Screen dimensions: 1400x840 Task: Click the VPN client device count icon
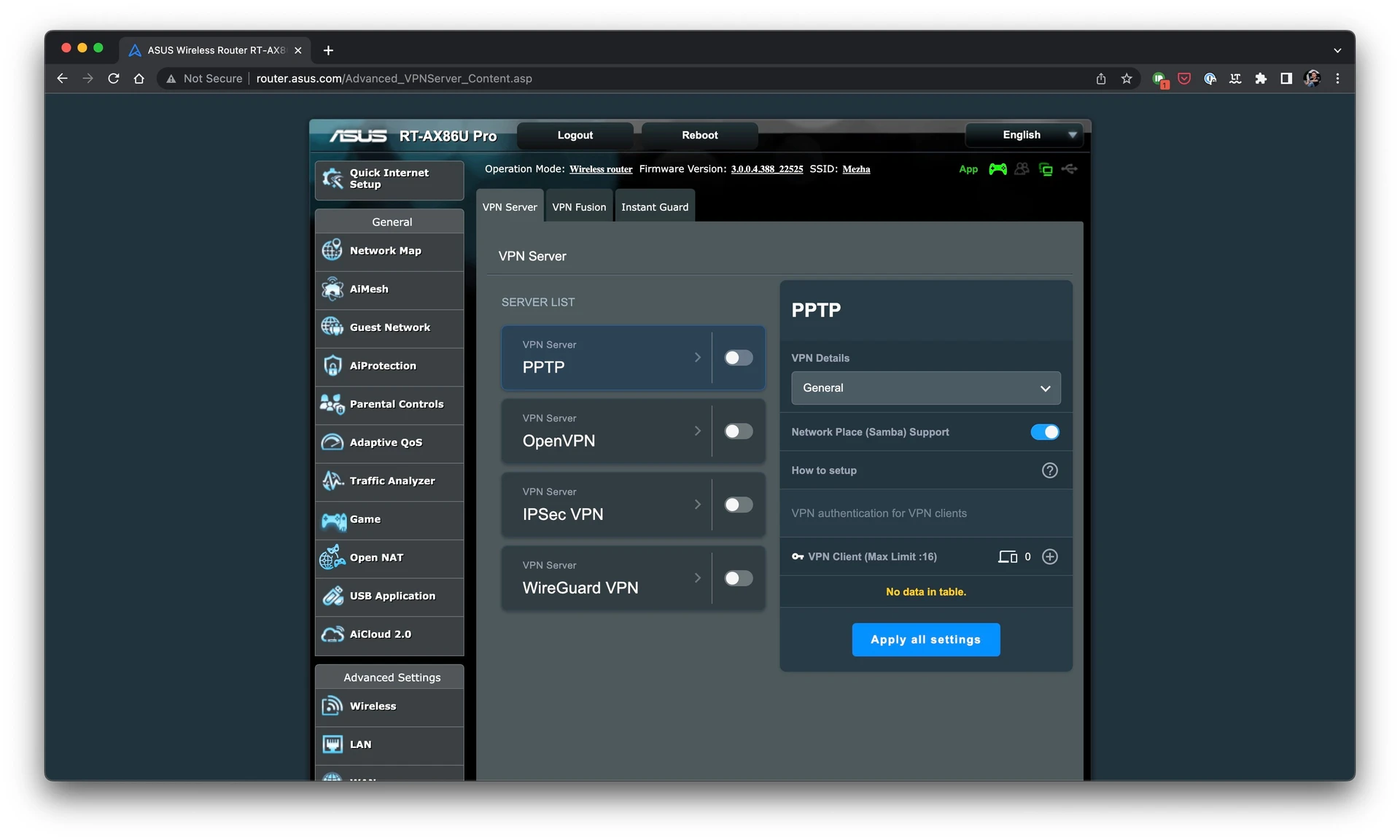(1008, 556)
